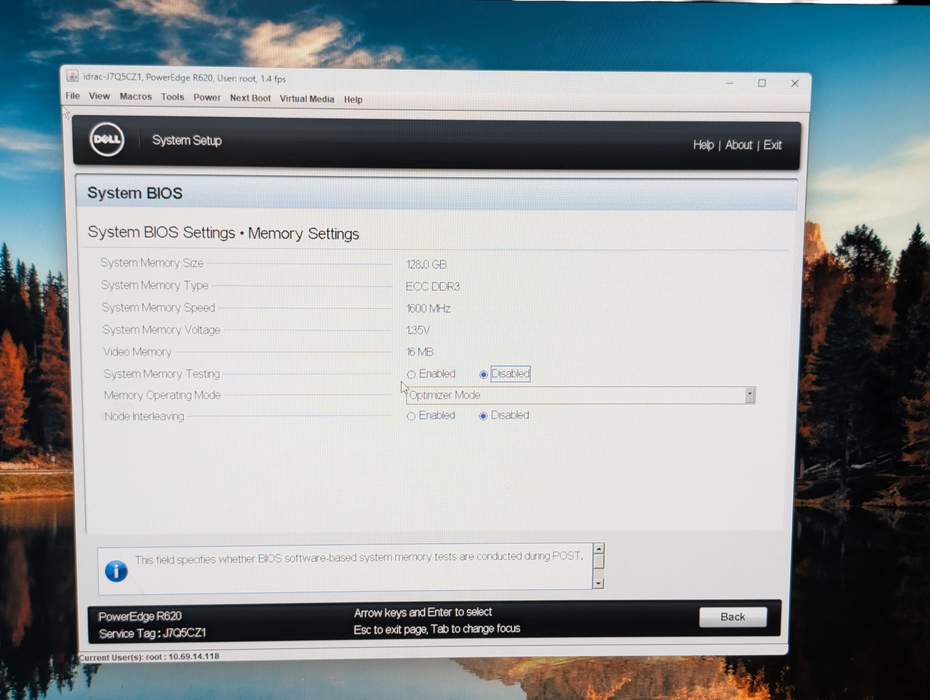The height and width of the screenshot is (700, 930).
Task: Click the Current User(s) status bar text
Action: click(149, 657)
